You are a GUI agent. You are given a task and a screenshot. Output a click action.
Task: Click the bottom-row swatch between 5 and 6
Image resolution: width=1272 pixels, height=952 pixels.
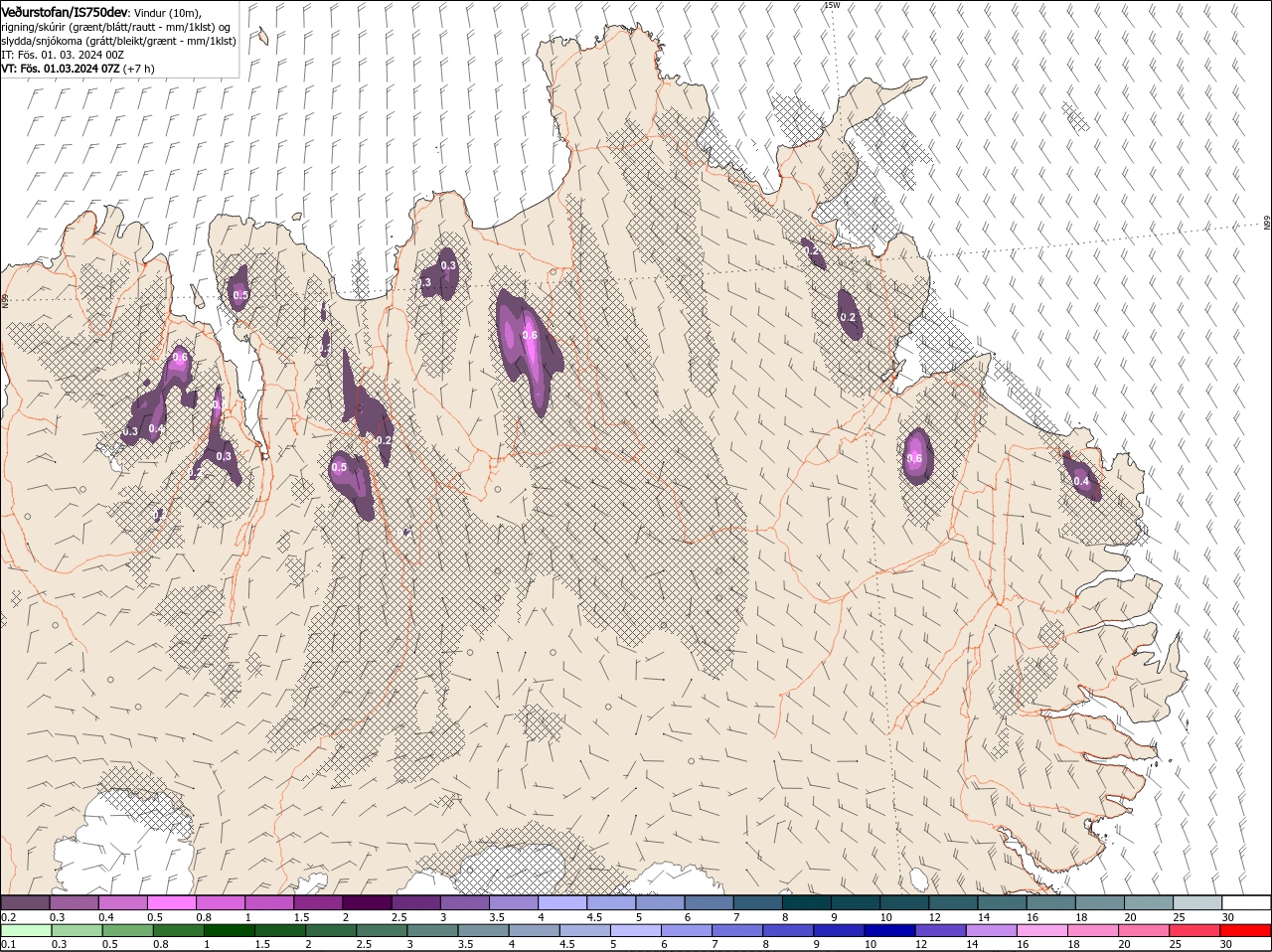[x=635, y=930]
